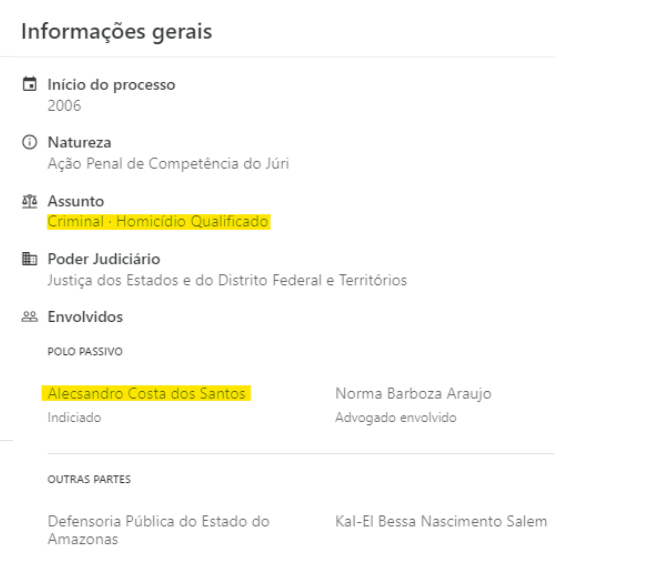Screen dimensions: 645x561
Task: Open Alecsandro Costa dos Santos party link
Action: (x=146, y=393)
